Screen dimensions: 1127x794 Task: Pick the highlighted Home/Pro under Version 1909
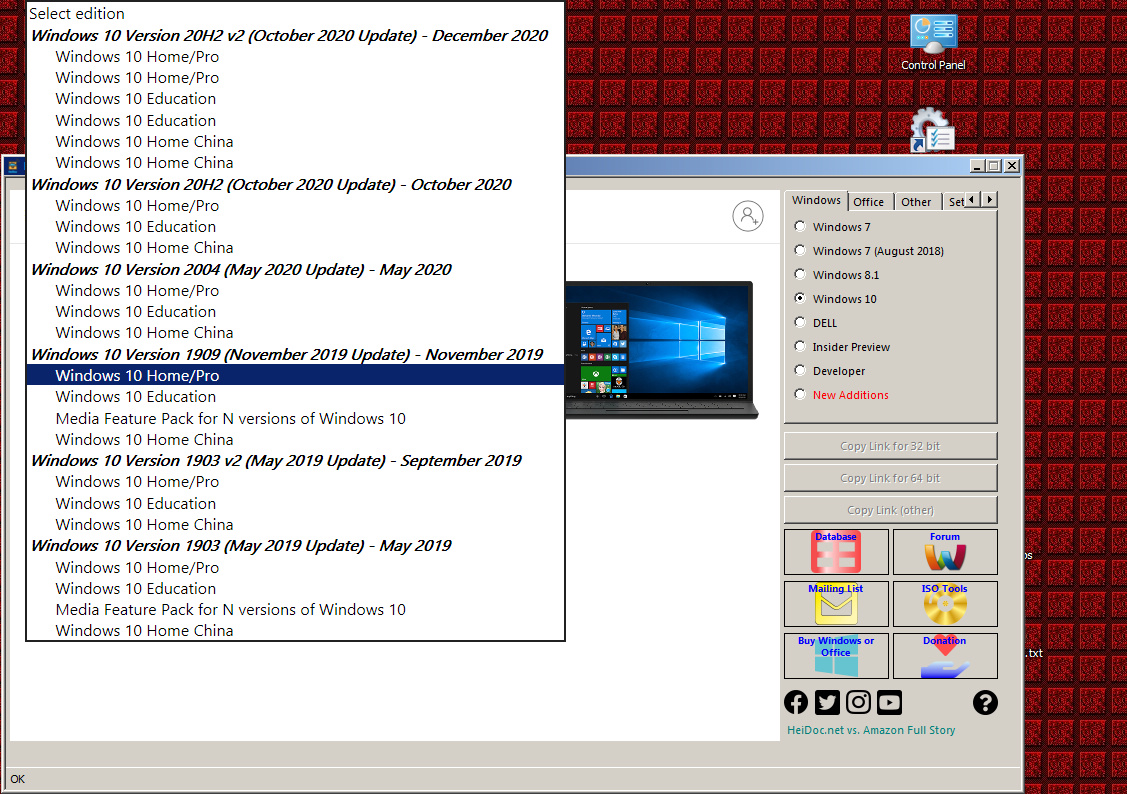click(x=295, y=375)
